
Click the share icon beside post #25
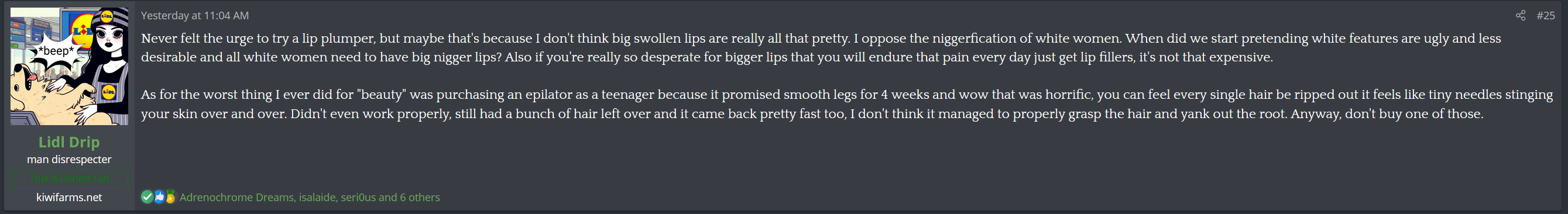tap(1520, 16)
